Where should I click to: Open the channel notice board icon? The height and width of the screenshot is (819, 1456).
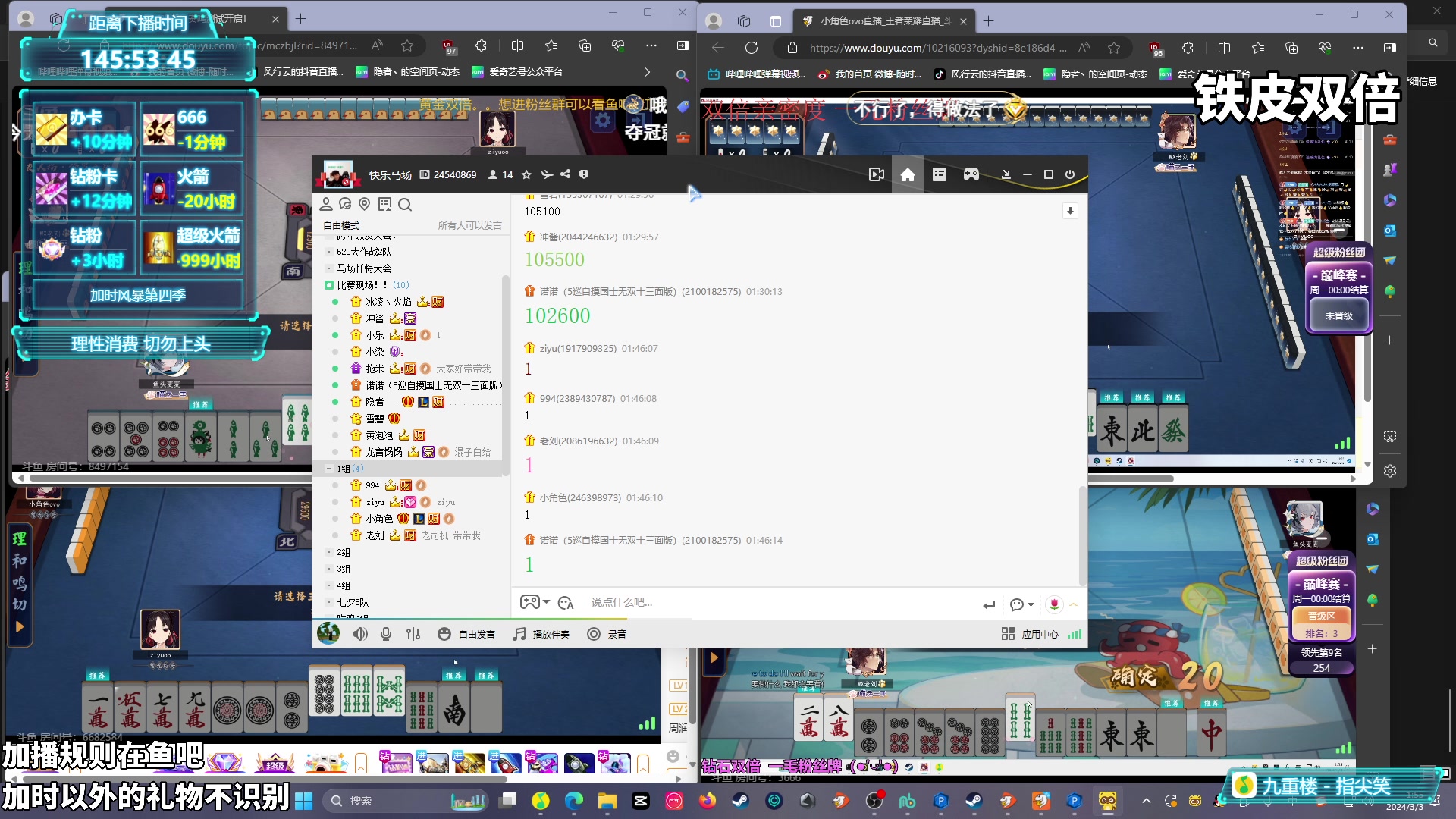pyautogui.click(x=384, y=204)
